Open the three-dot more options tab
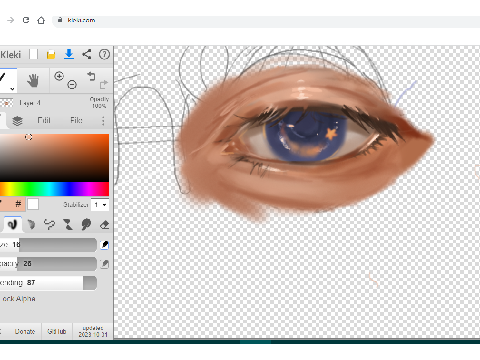 (103, 121)
